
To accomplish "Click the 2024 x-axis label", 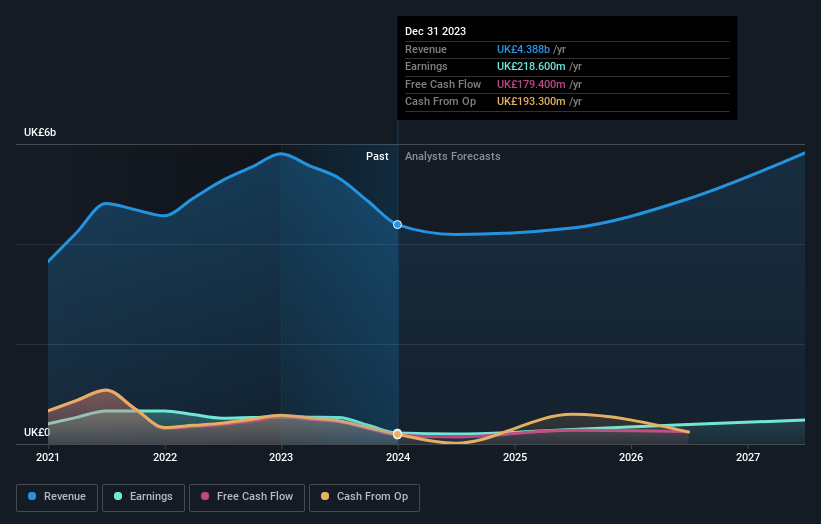I will (x=398, y=458).
